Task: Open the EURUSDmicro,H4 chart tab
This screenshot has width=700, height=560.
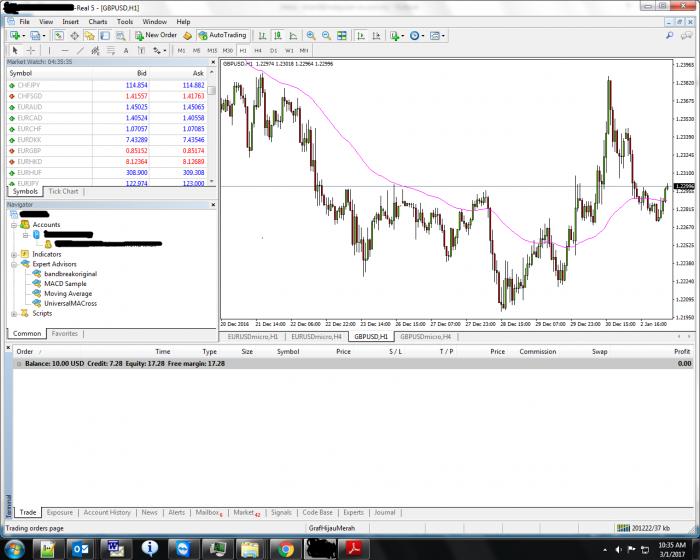Action: (x=316, y=337)
